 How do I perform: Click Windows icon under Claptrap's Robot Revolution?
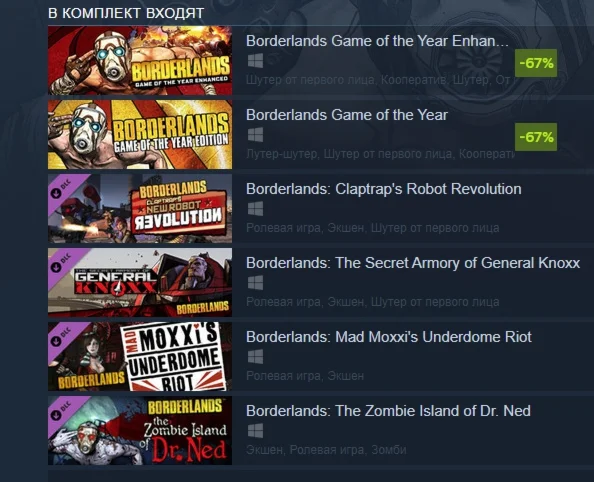coord(255,209)
